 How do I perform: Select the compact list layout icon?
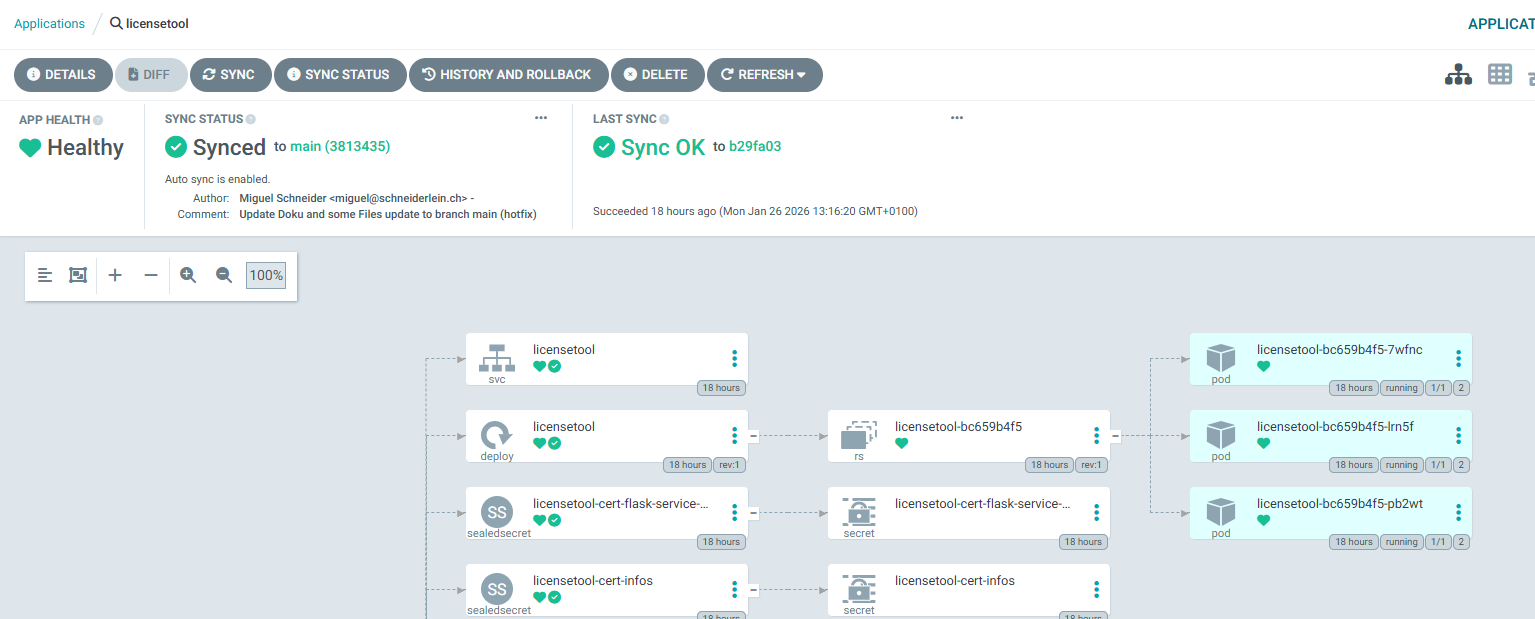point(44,274)
